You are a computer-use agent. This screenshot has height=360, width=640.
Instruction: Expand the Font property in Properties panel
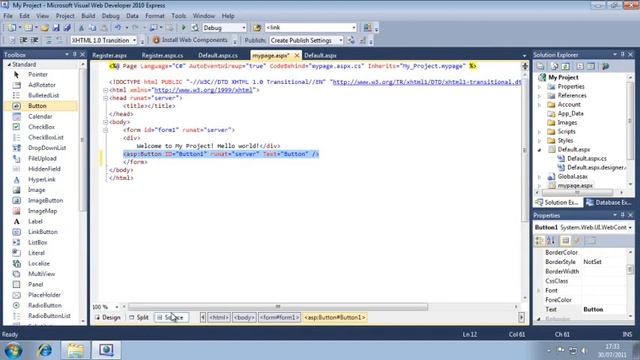[539, 290]
